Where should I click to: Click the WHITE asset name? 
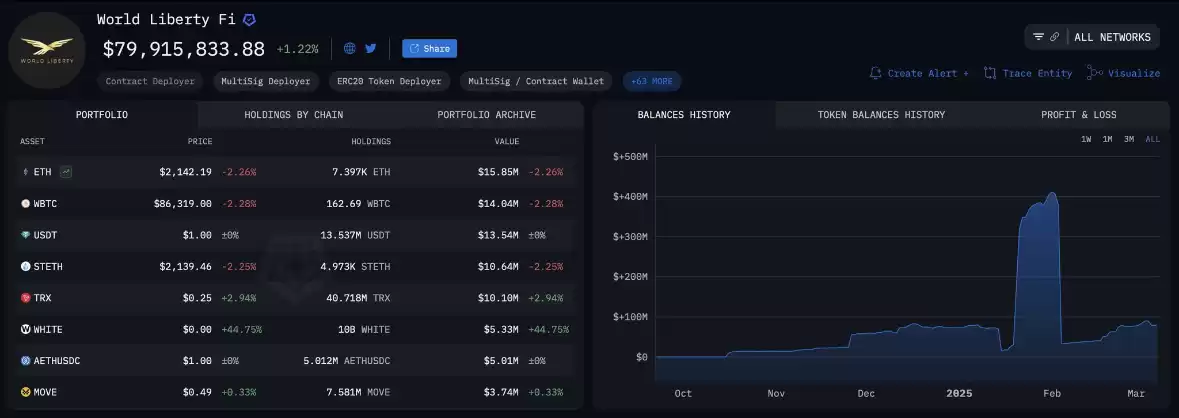(x=48, y=329)
